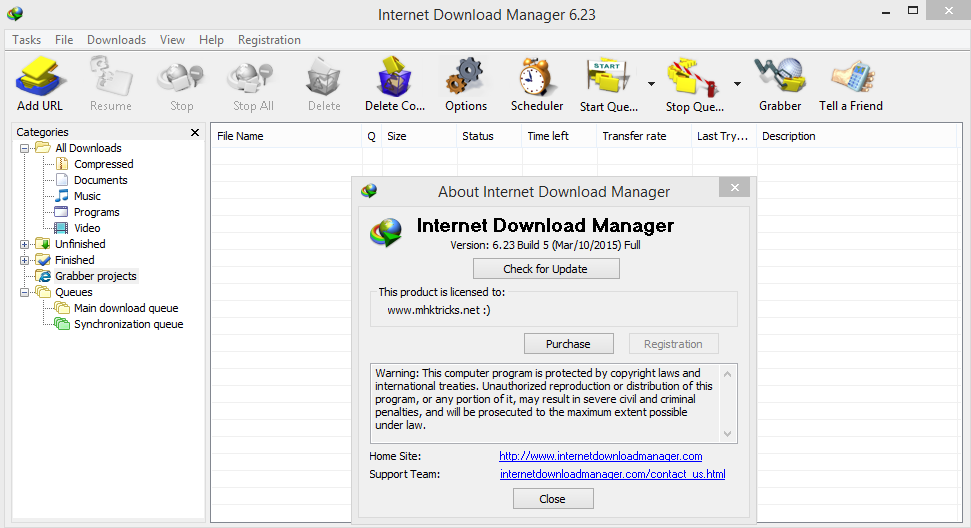Select the Queues folder label
The image size is (971, 528).
point(73,292)
